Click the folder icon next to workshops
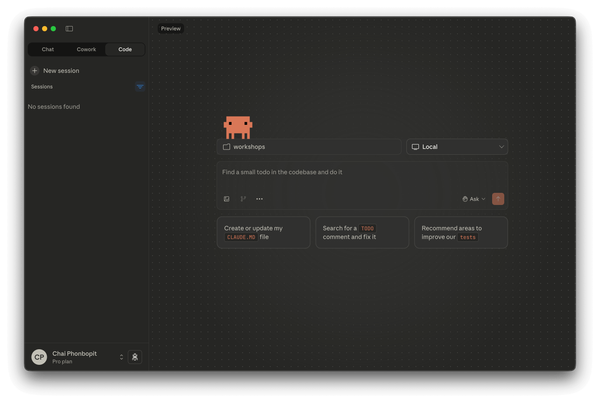This screenshot has width=600, height=403. [x=227, y=147]
